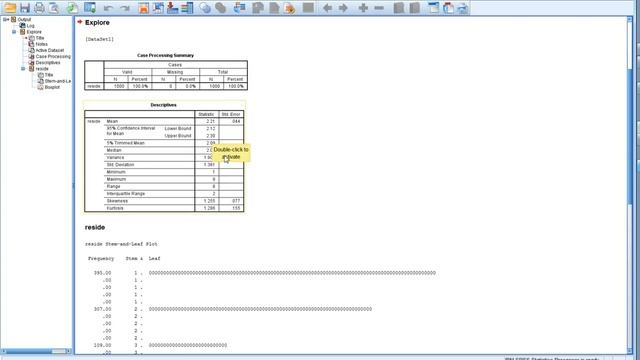This screenshot has height=360, width=640.
Task: Save the output document
Action: point(24,7)
